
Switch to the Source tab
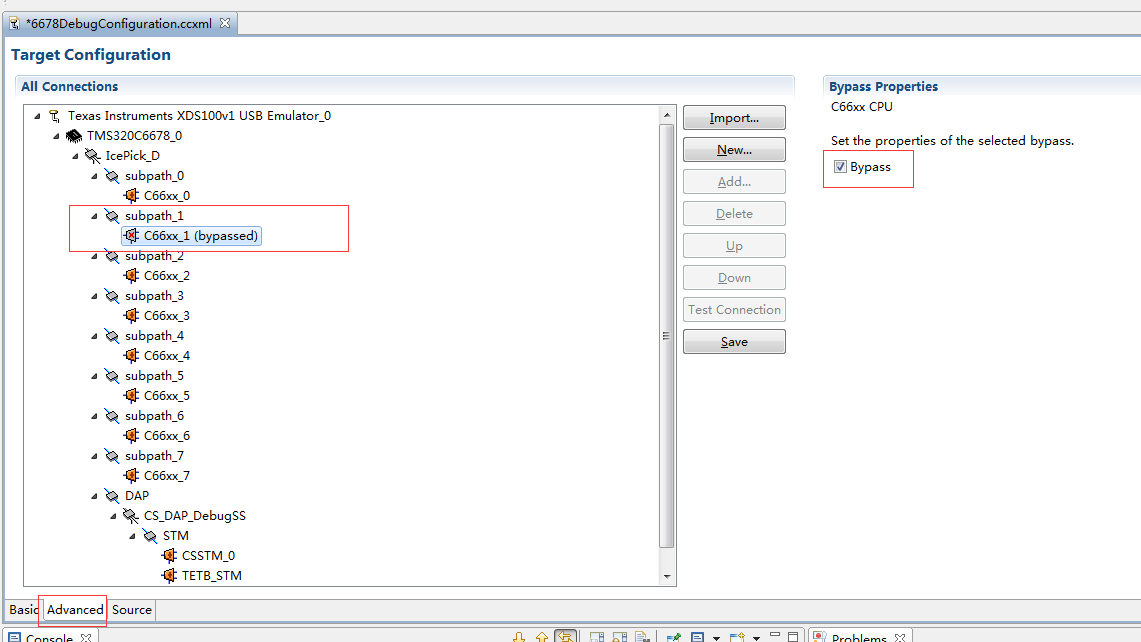click(x=132, y=610)
